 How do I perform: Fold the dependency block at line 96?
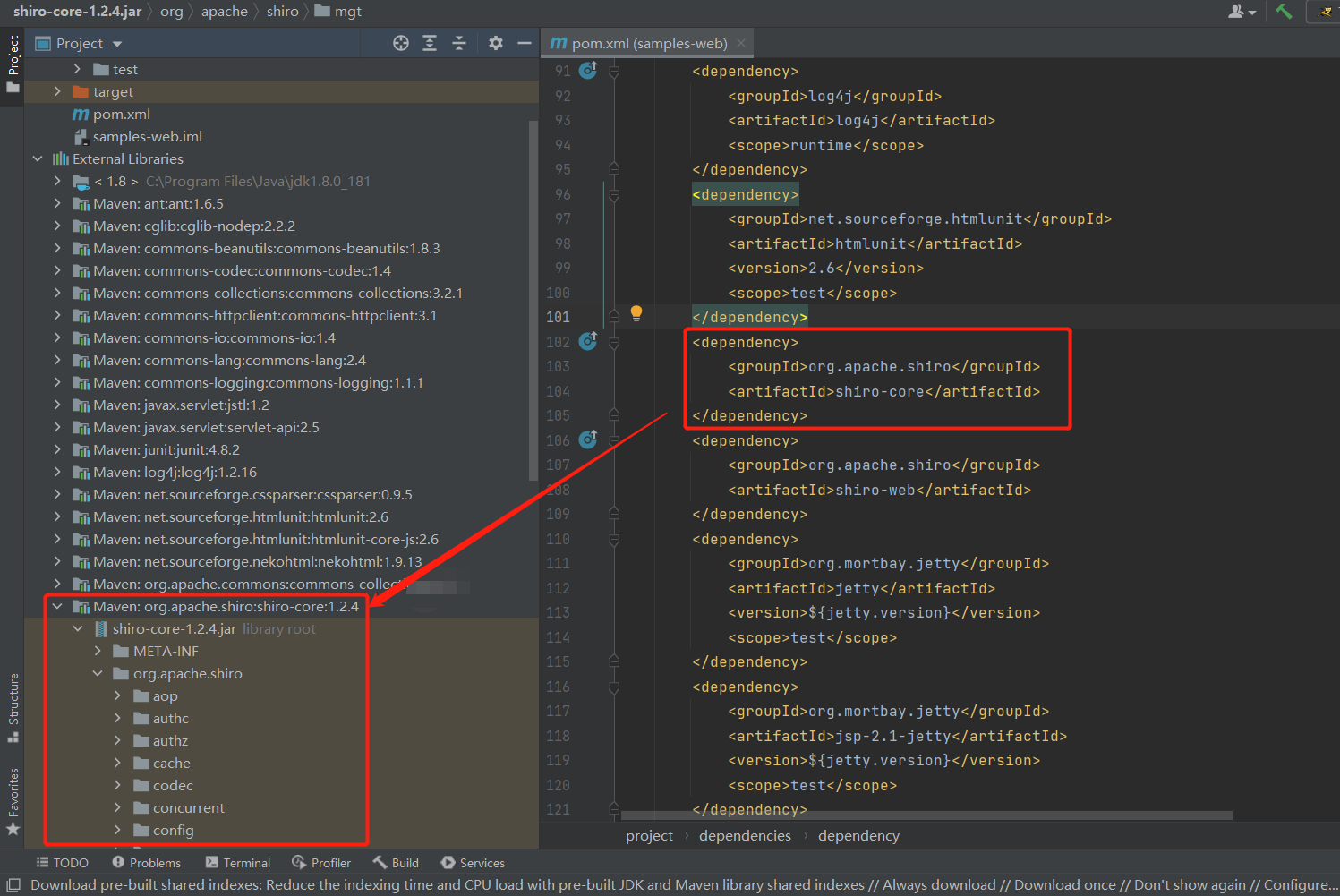click(614, 194)
